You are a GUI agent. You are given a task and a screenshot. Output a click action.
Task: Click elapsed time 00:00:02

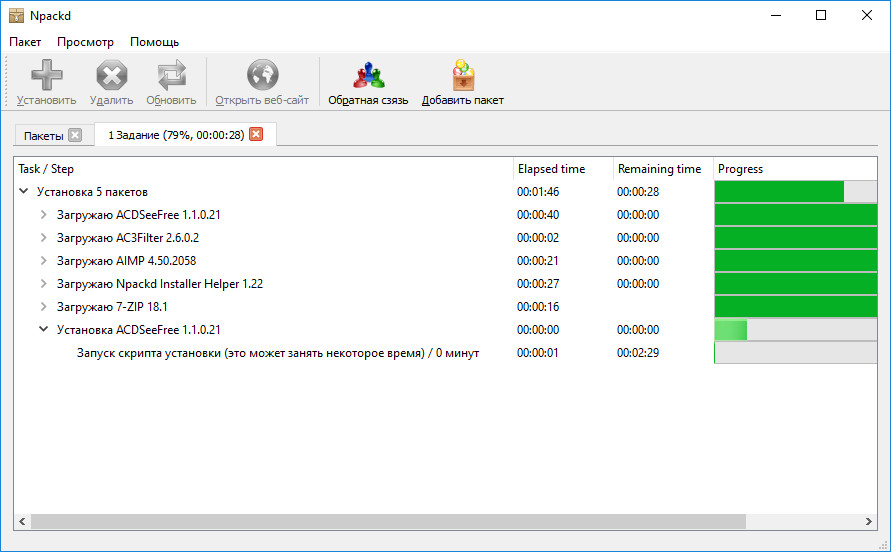(x=538, y=238)
